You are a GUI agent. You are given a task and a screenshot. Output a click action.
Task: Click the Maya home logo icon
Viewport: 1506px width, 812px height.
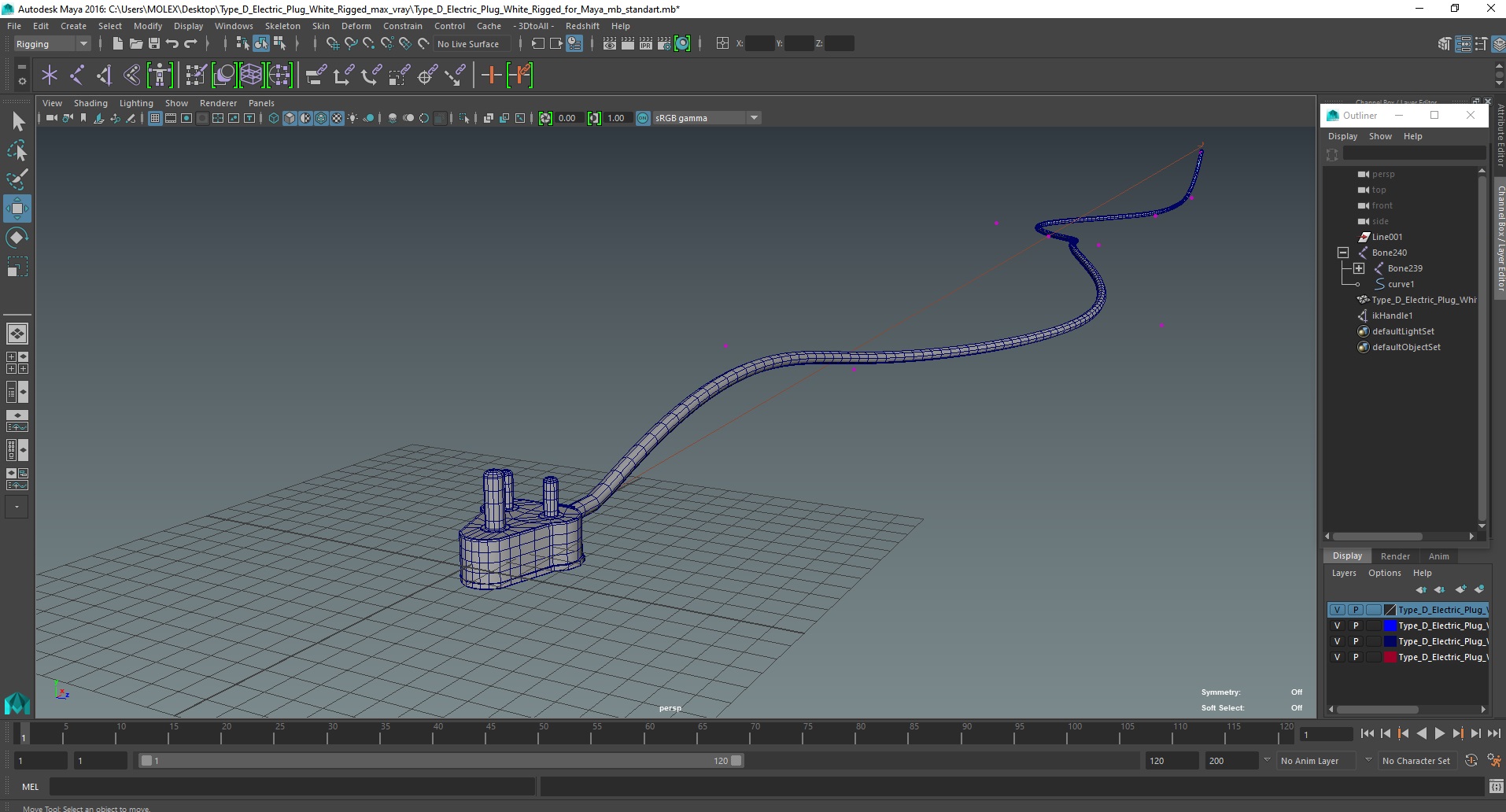click(x=17, y=703)
